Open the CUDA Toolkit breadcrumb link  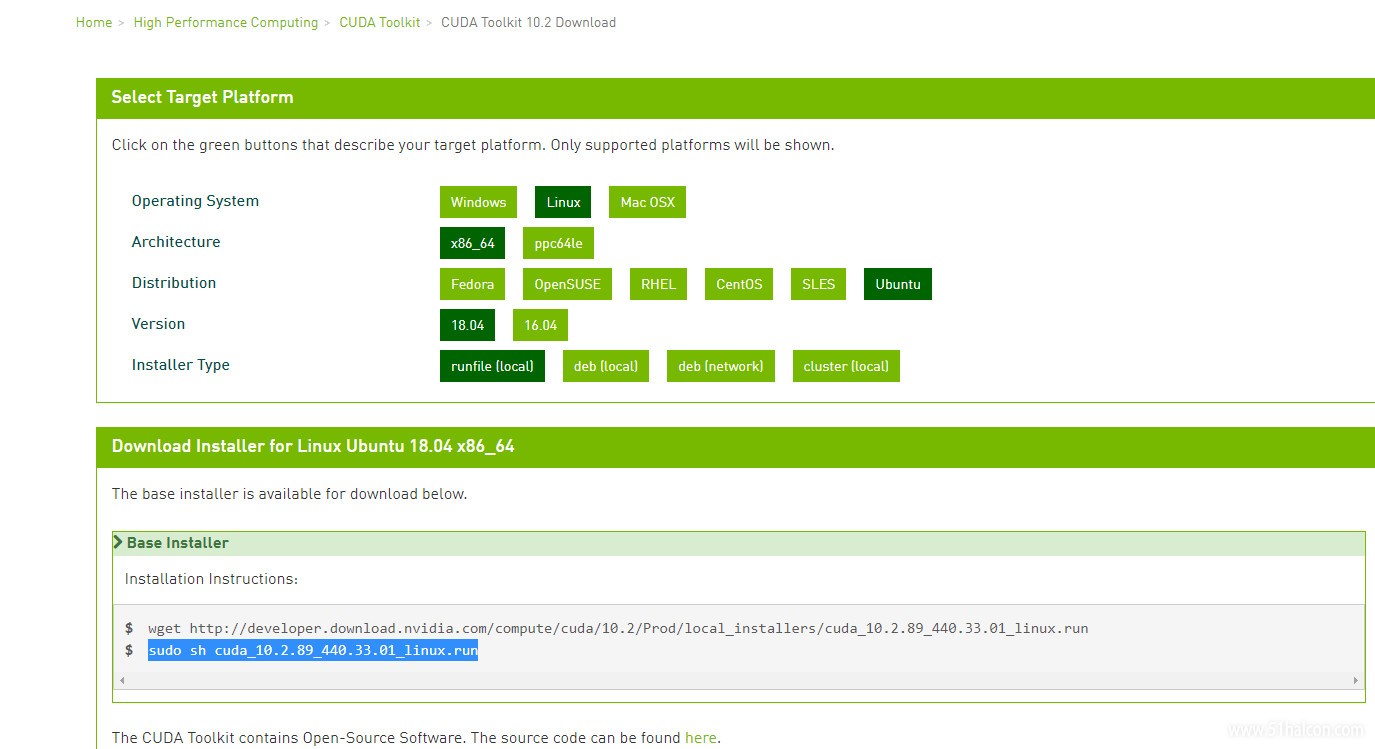click(380, 22)
